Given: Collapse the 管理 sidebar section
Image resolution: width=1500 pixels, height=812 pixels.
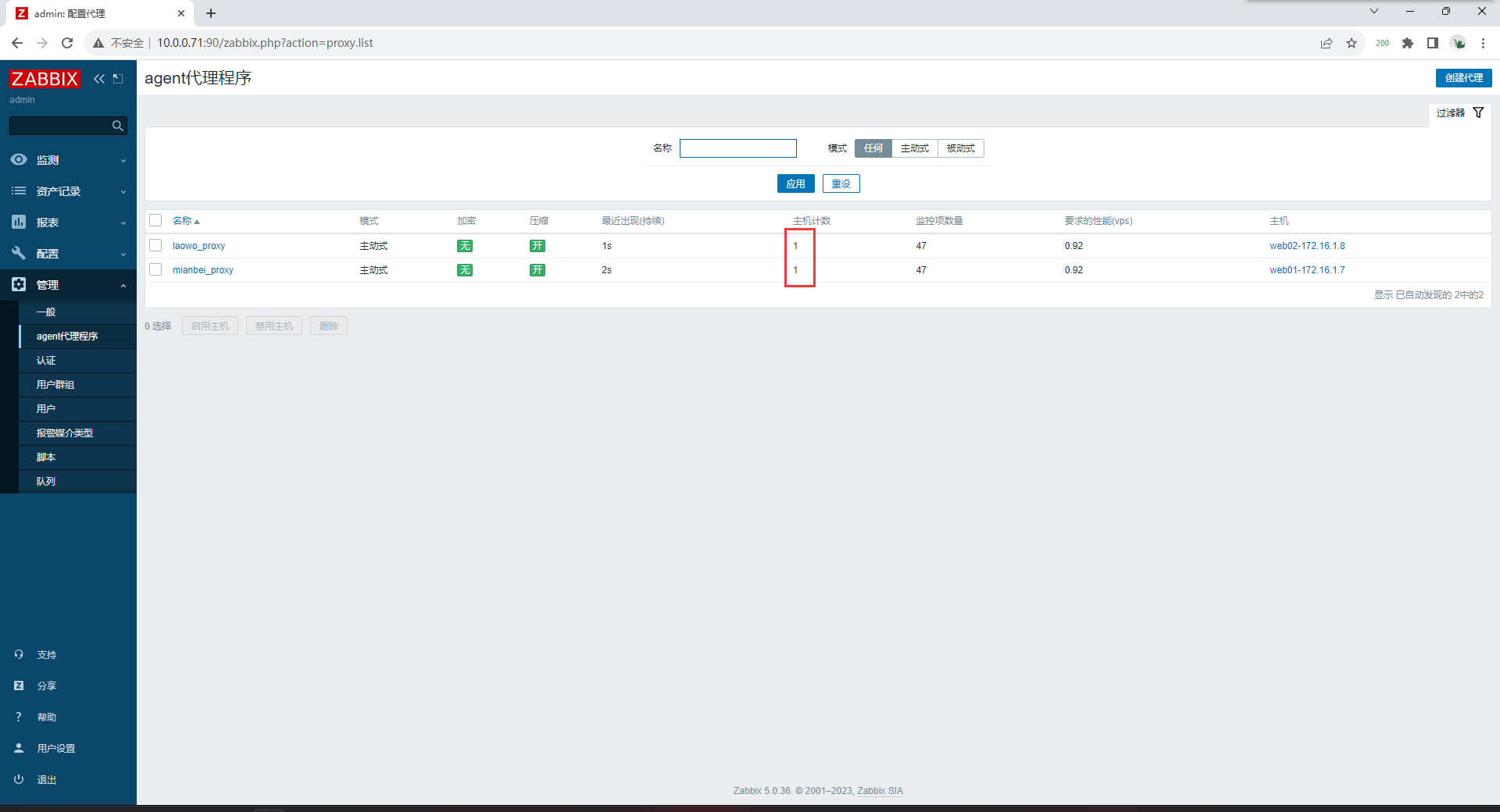Looking at the screenshot, I should click(68, 285).
